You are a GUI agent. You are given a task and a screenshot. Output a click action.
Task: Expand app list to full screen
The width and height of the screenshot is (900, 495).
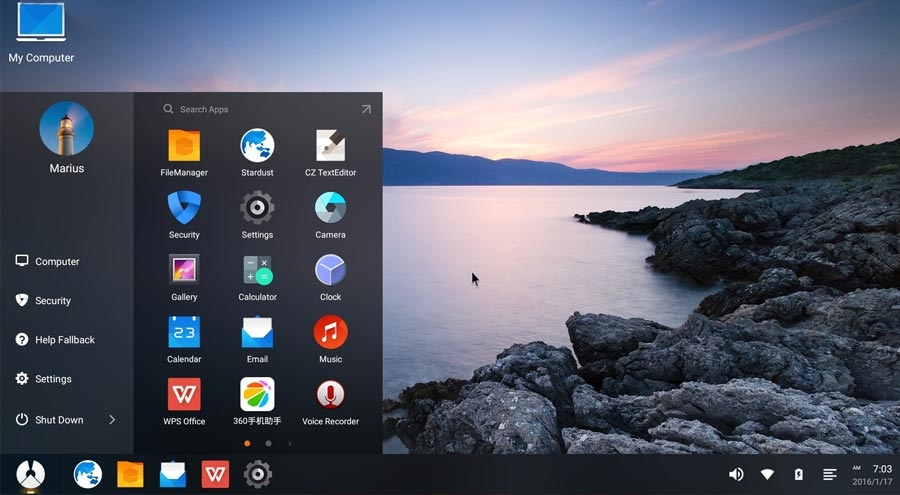[366, 109]
